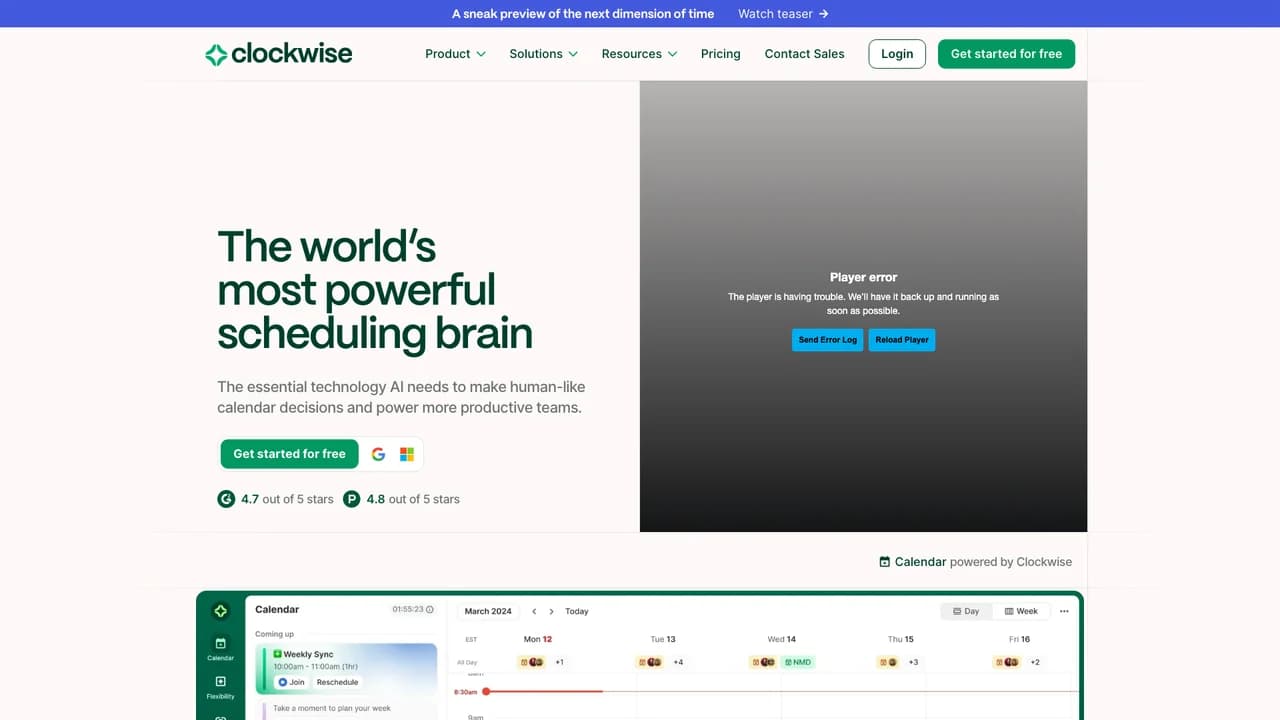Image resolution: width=1280 pixels, height=720 pixels.
Task: Click the calendar icon next to 'Calendar powered by Clockwise'
Action: point(884,562)
